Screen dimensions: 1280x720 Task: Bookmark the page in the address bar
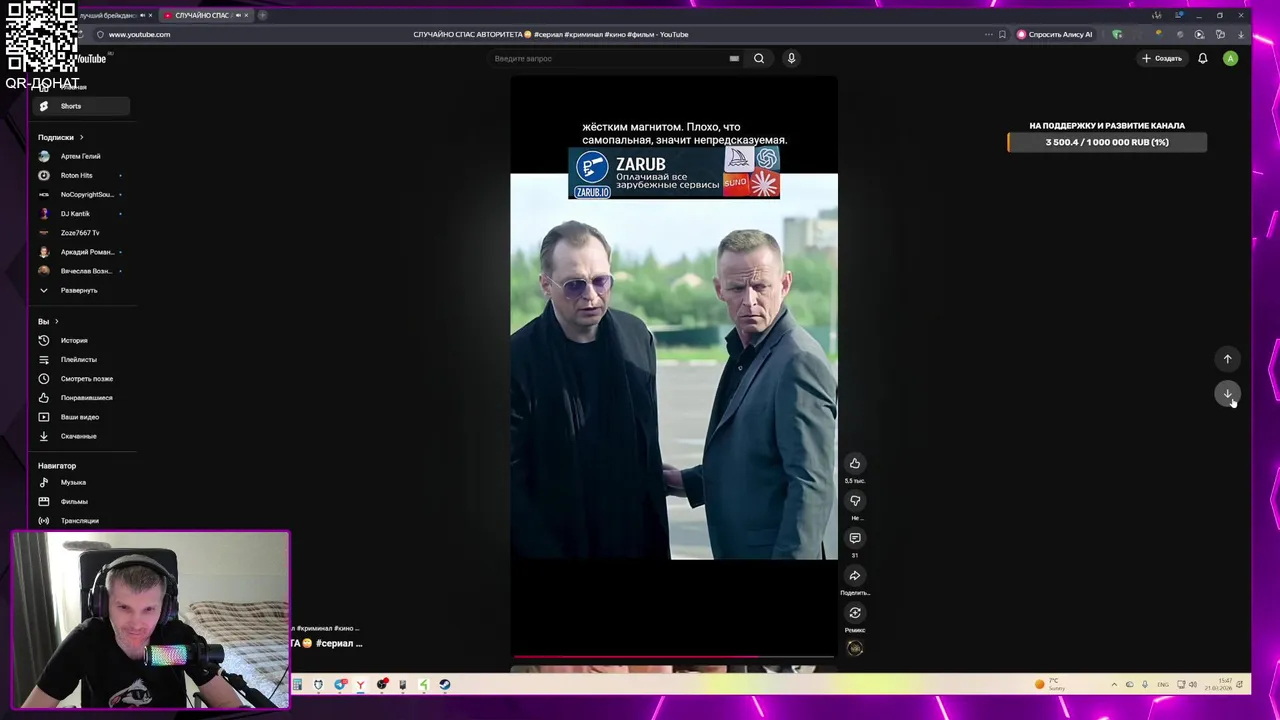click(x=1002, y=34)
